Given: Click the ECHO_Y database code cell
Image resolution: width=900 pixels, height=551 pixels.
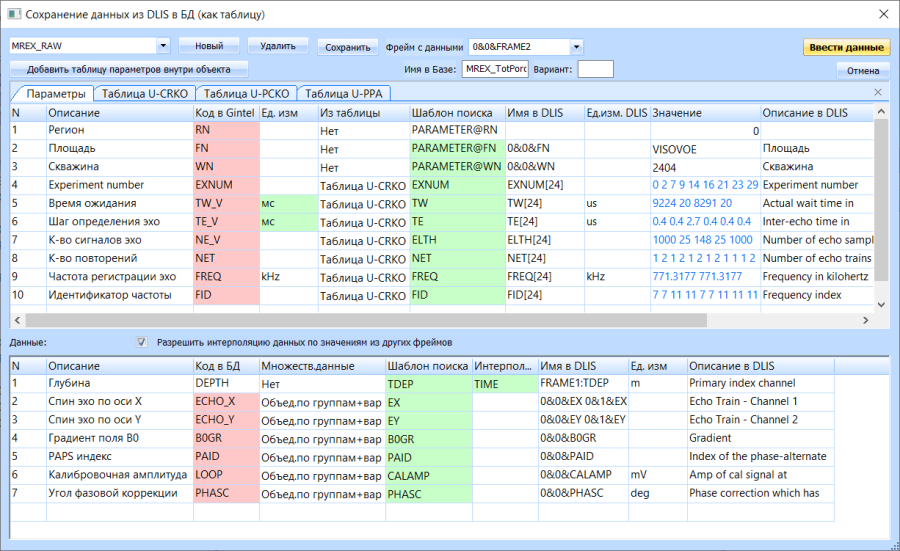Looking at the screenshot, I should click(x=227, y=420).
